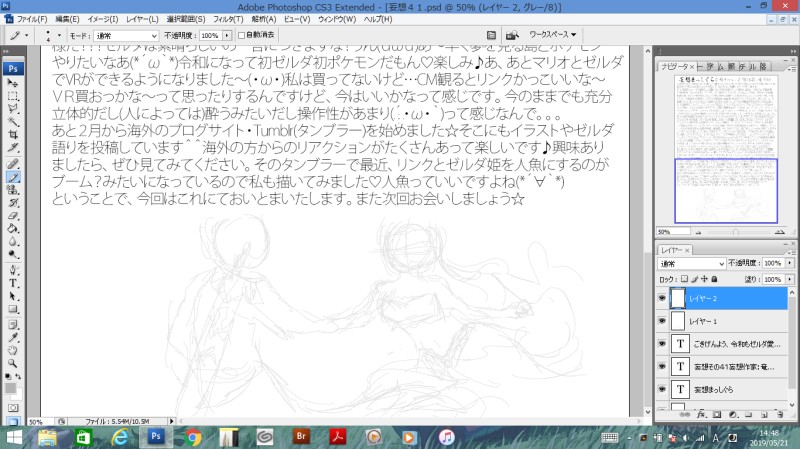The width and height of the screenshot is (800, 449).
Task: Hide layer レイヤー 2
Action: pyautogui.click(x=662, y=298)
